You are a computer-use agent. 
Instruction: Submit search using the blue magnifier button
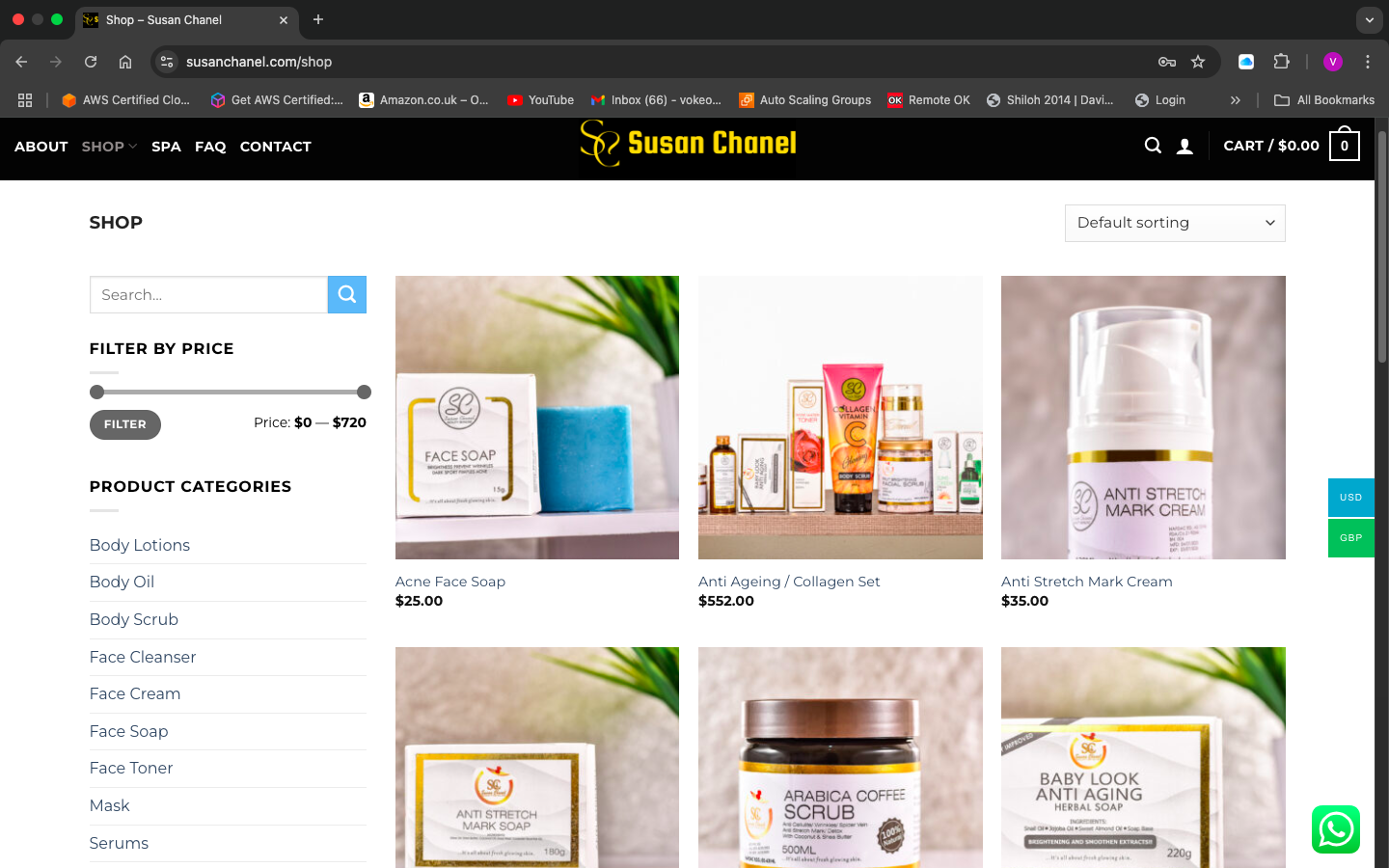click(347, 295)
